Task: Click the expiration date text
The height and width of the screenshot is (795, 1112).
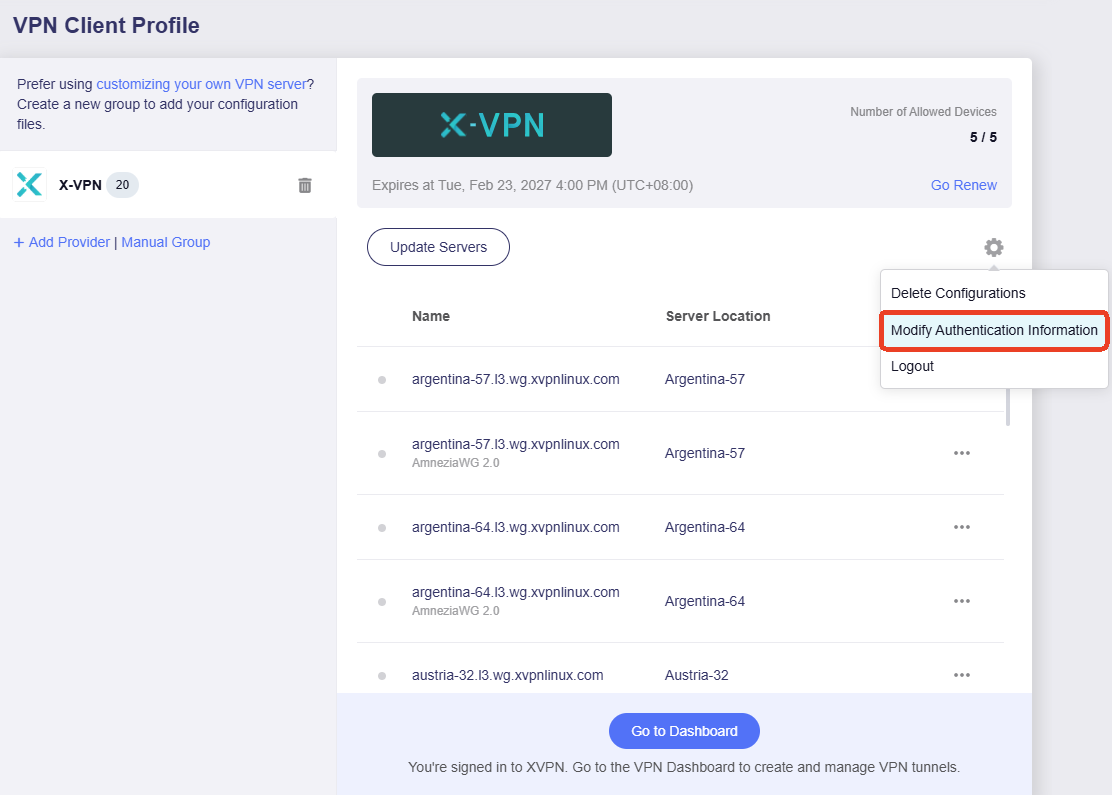Action: [x=533, y=185]
